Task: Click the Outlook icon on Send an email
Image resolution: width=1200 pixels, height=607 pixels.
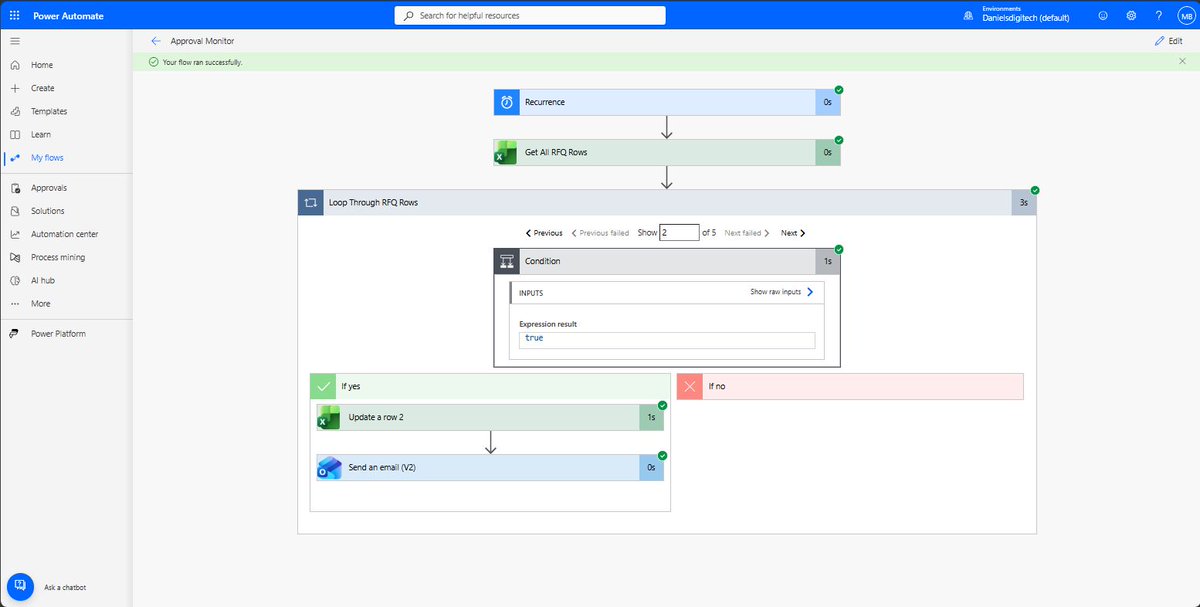Action: [x=329, y=467]
